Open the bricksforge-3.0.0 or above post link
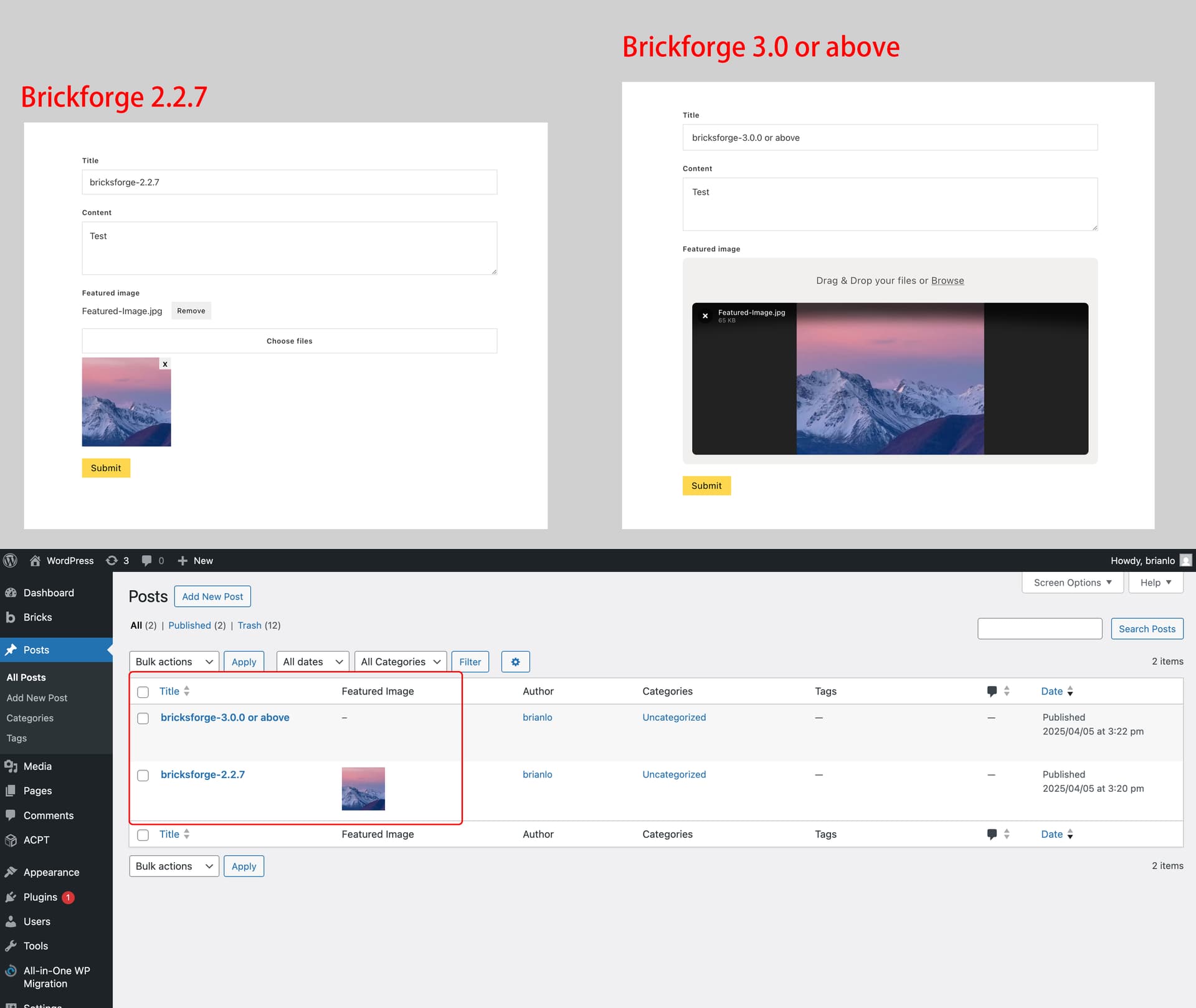This screenshot has height=1008, width=1196. pyautogui.click(x=225, y=717)
